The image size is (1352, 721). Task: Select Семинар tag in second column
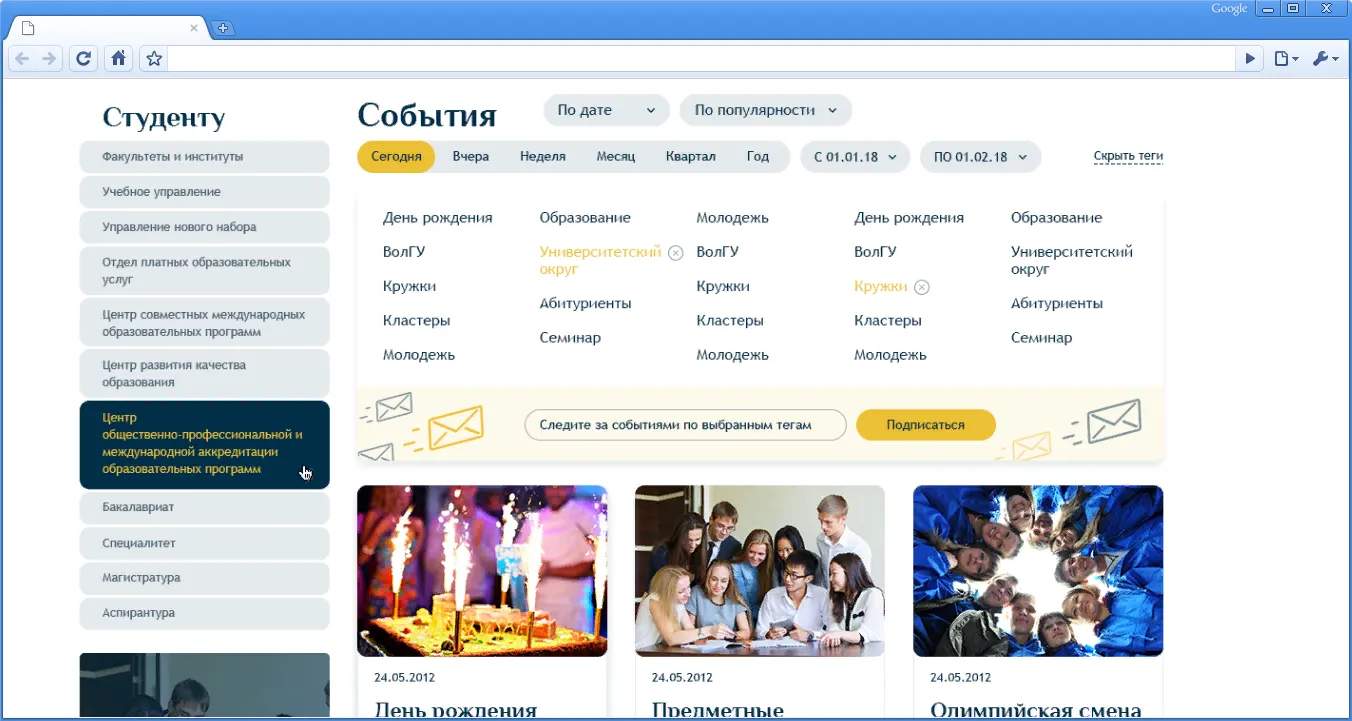pyautogui.click(x=570, y=338)
